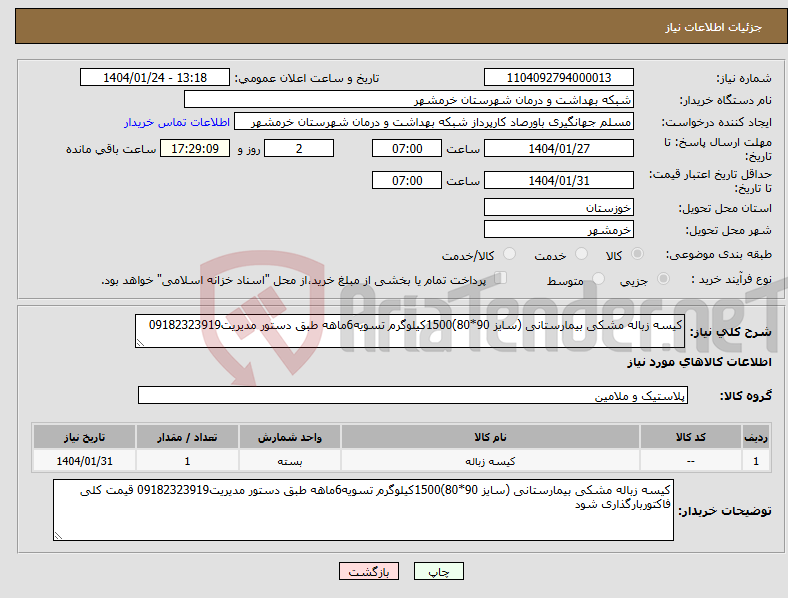The image size is (788, 598).
Task: Click the ردیف column header
Action: point(756,437)
